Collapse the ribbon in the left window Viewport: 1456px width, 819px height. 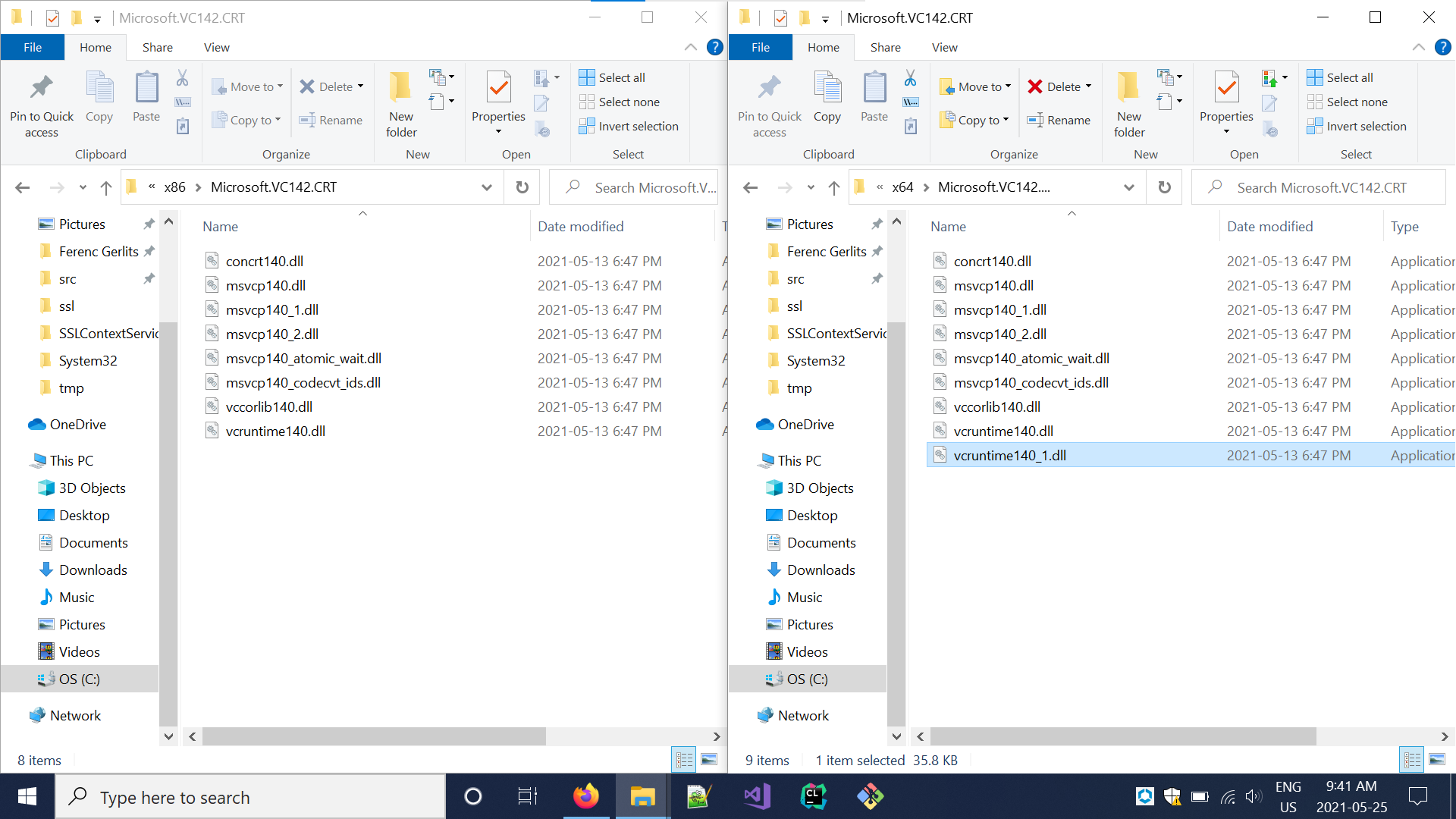pos(690,47)
